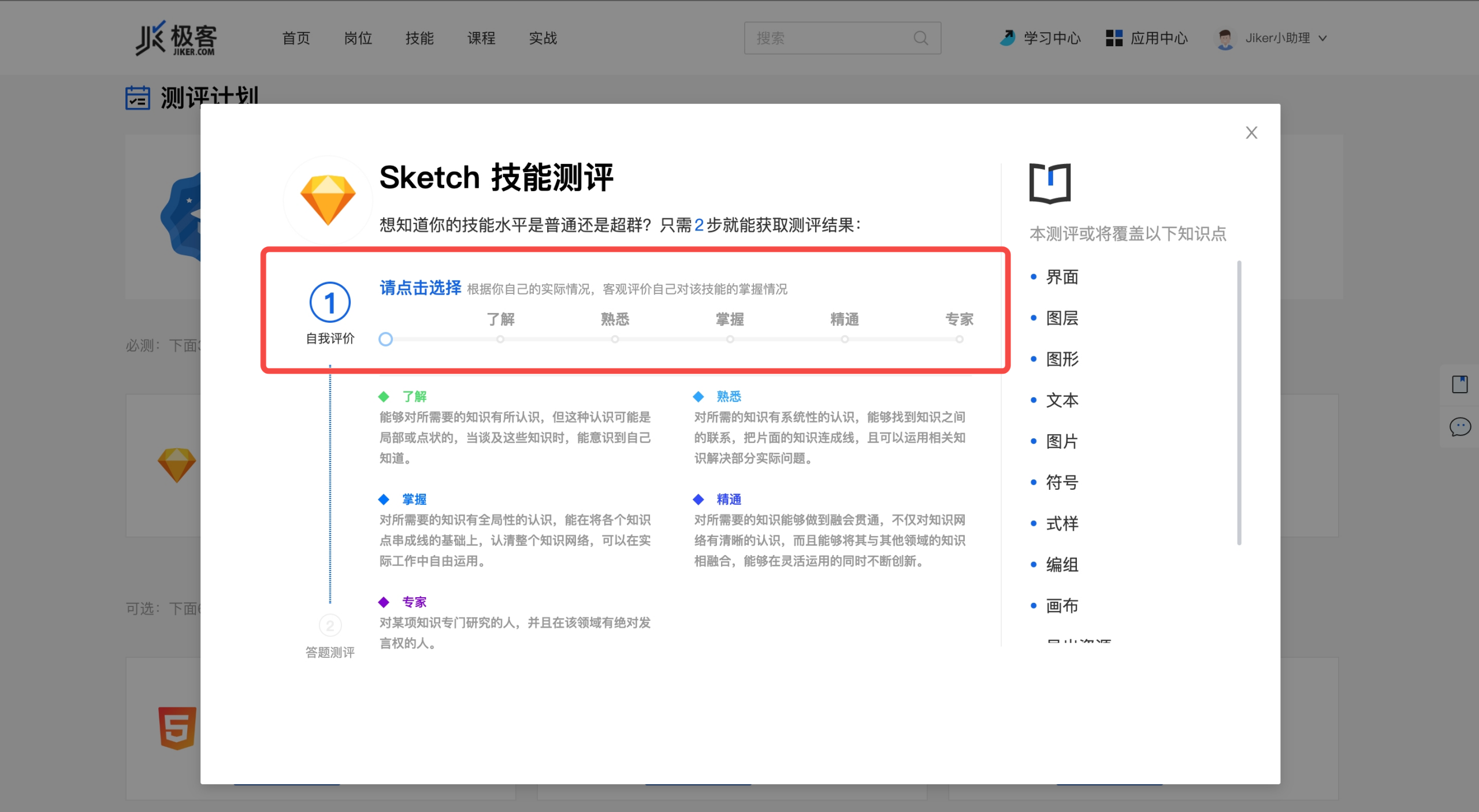1479x812 pixels.
Task: Click the background Sketch card icon
Action: point(177,465)
